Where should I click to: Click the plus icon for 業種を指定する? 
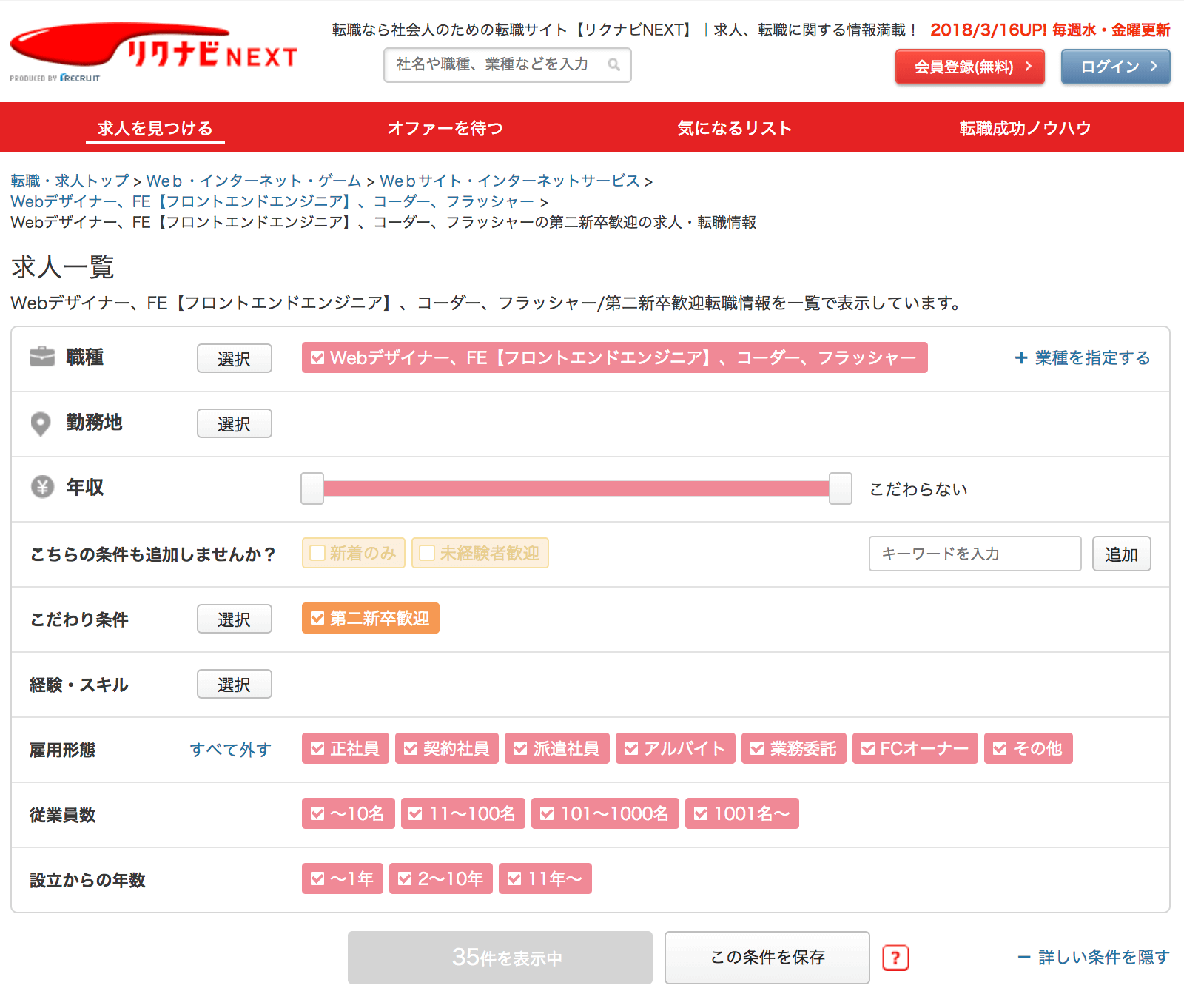coord(1021,358)
